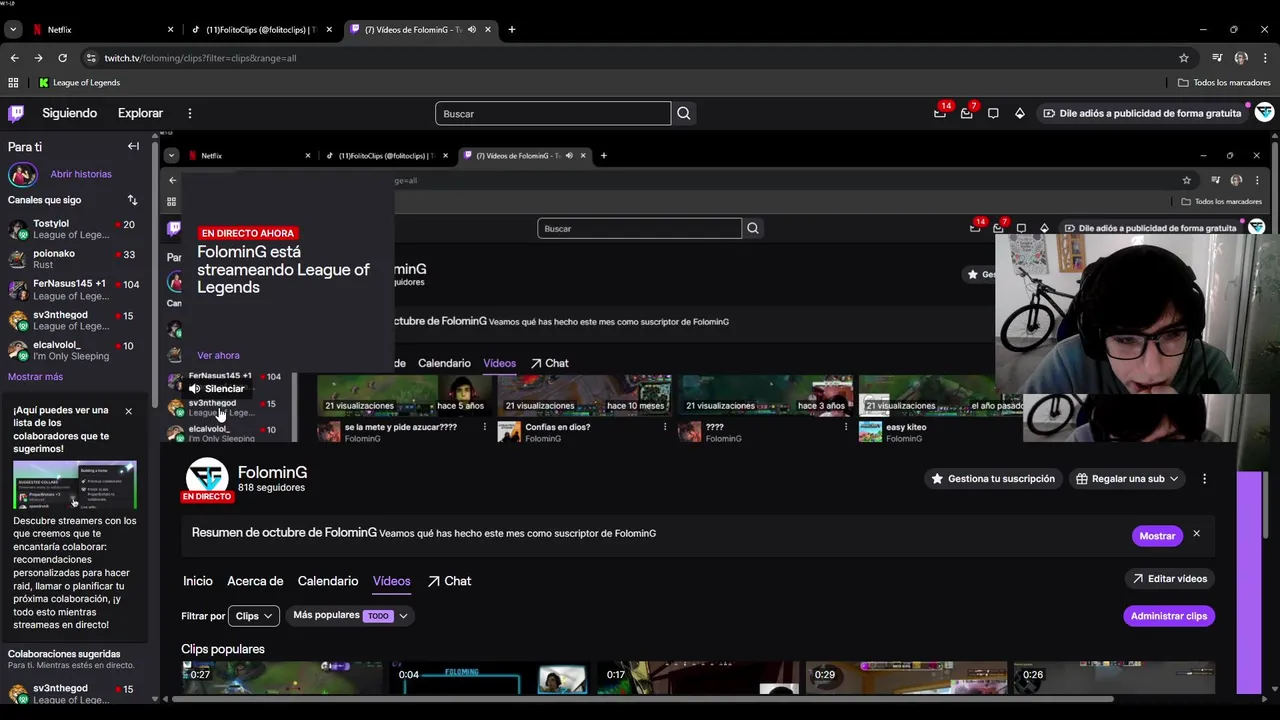
Task: Click Silenciar in the inner video
Action: [216, 389]
